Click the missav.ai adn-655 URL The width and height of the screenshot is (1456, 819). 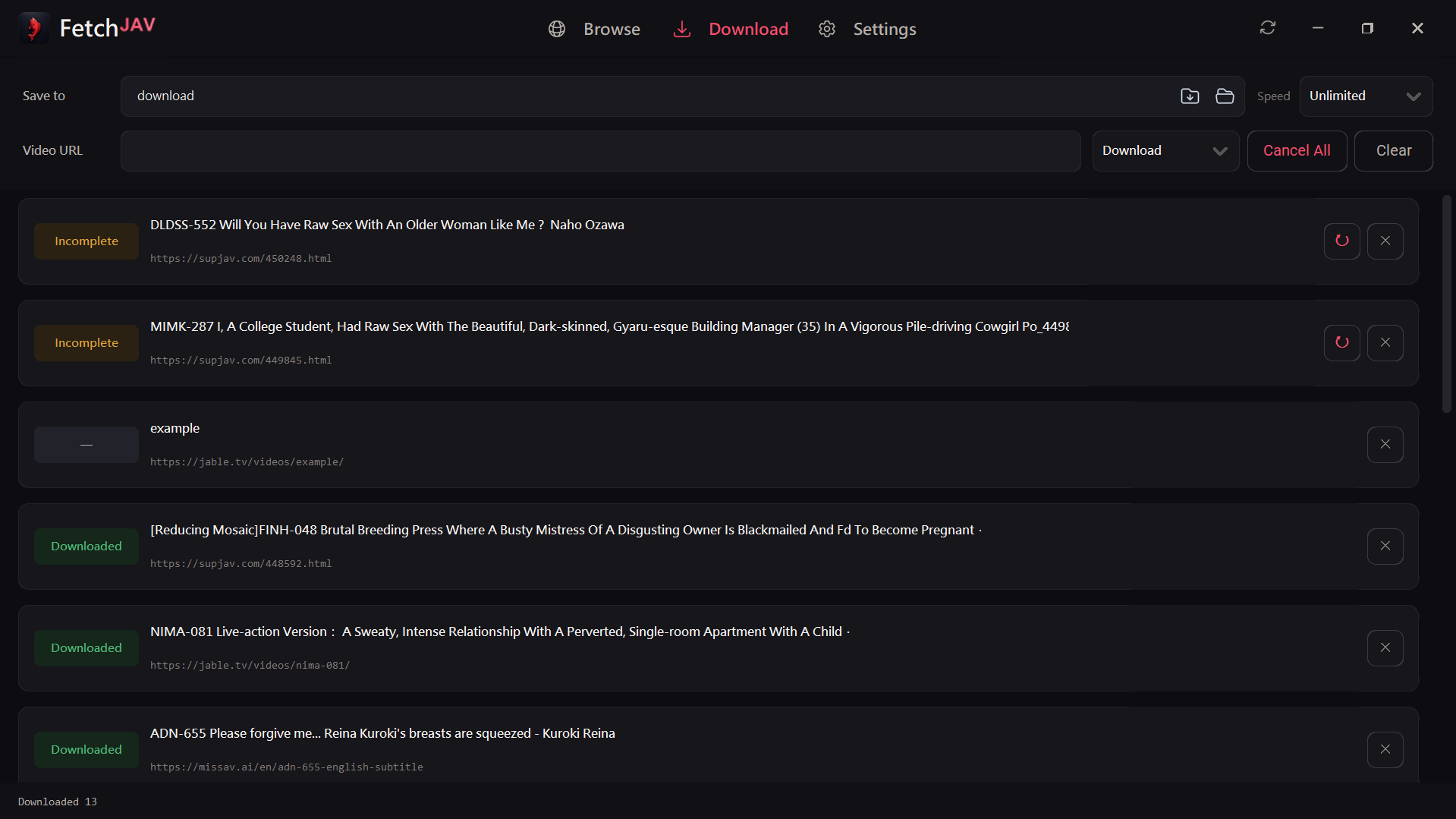(286, 767)
